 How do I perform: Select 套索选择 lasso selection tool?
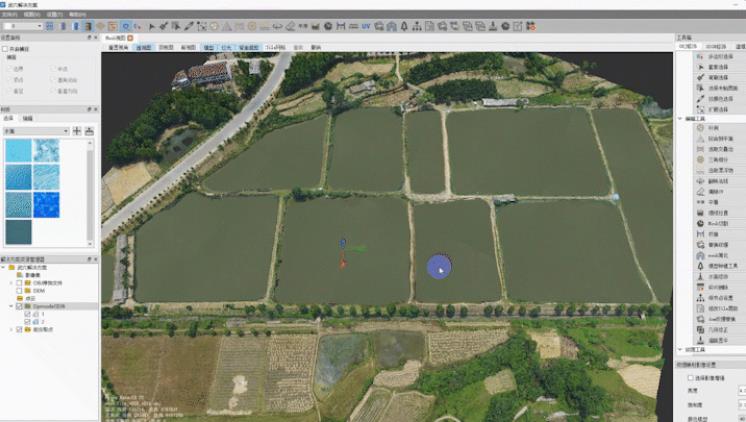(713, 67)
